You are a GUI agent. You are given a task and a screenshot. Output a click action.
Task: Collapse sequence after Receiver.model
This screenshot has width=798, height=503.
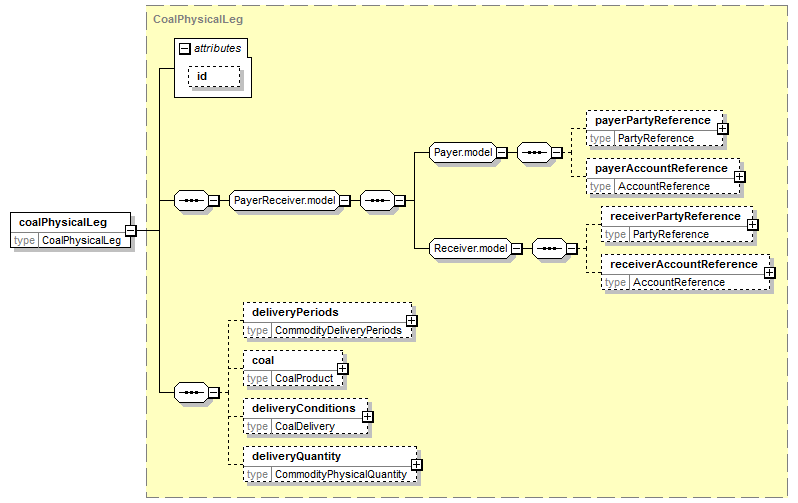pos(572,248)
